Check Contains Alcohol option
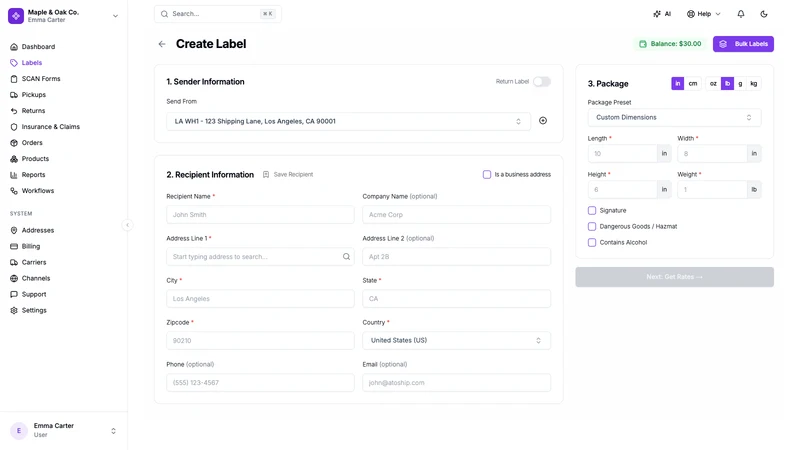This screenshot has width=800, height=450. coord(592,242)
